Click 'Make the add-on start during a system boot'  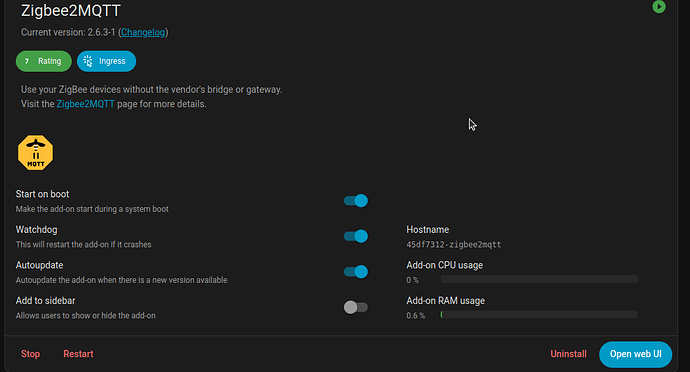coord(92,209)
